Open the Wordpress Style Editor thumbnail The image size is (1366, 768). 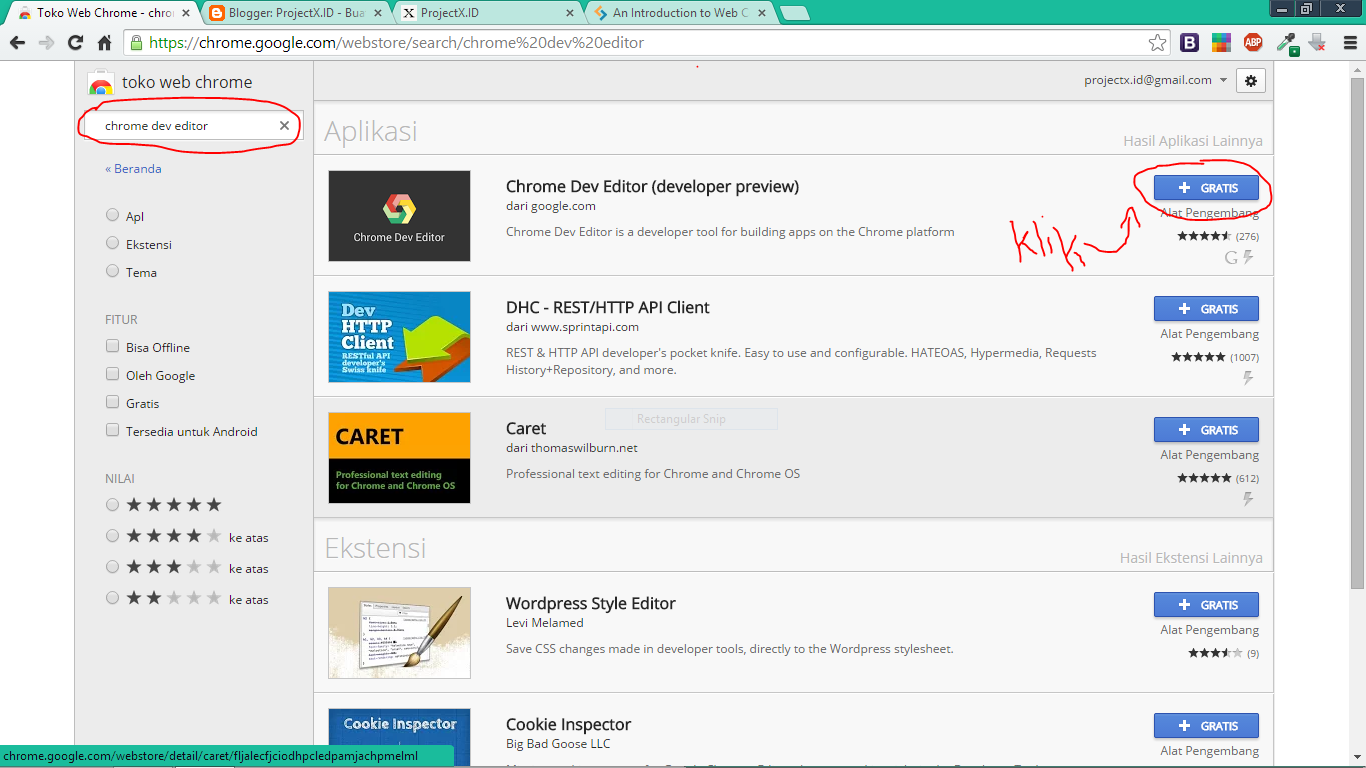click(x=399, y=633)
